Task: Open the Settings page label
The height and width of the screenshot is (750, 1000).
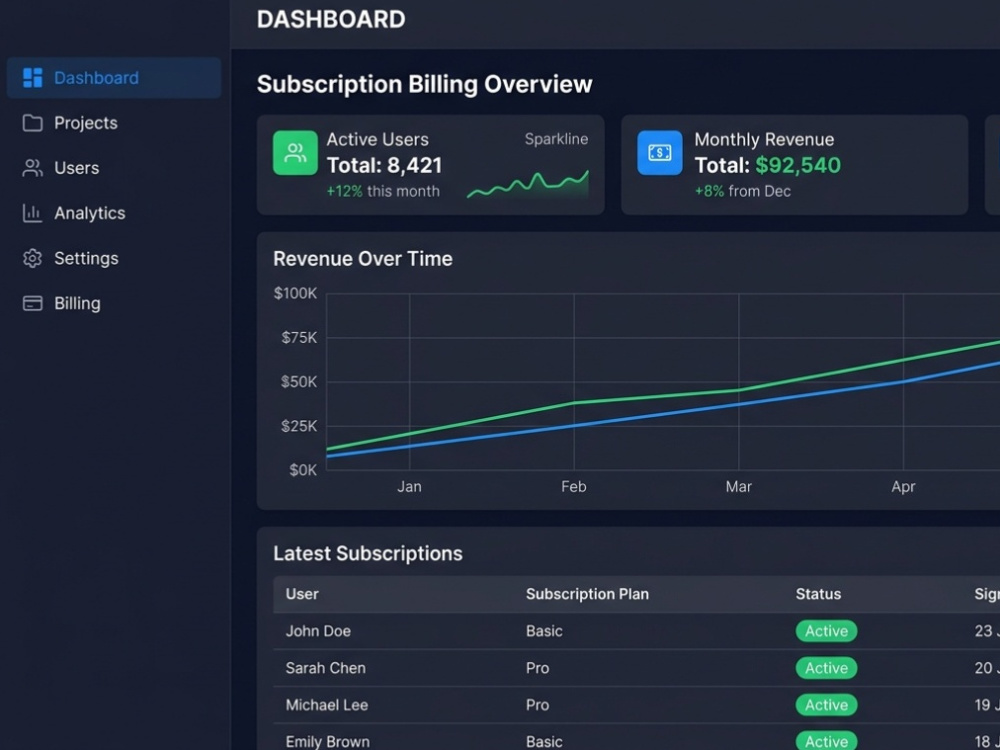Action: [86, 258]
